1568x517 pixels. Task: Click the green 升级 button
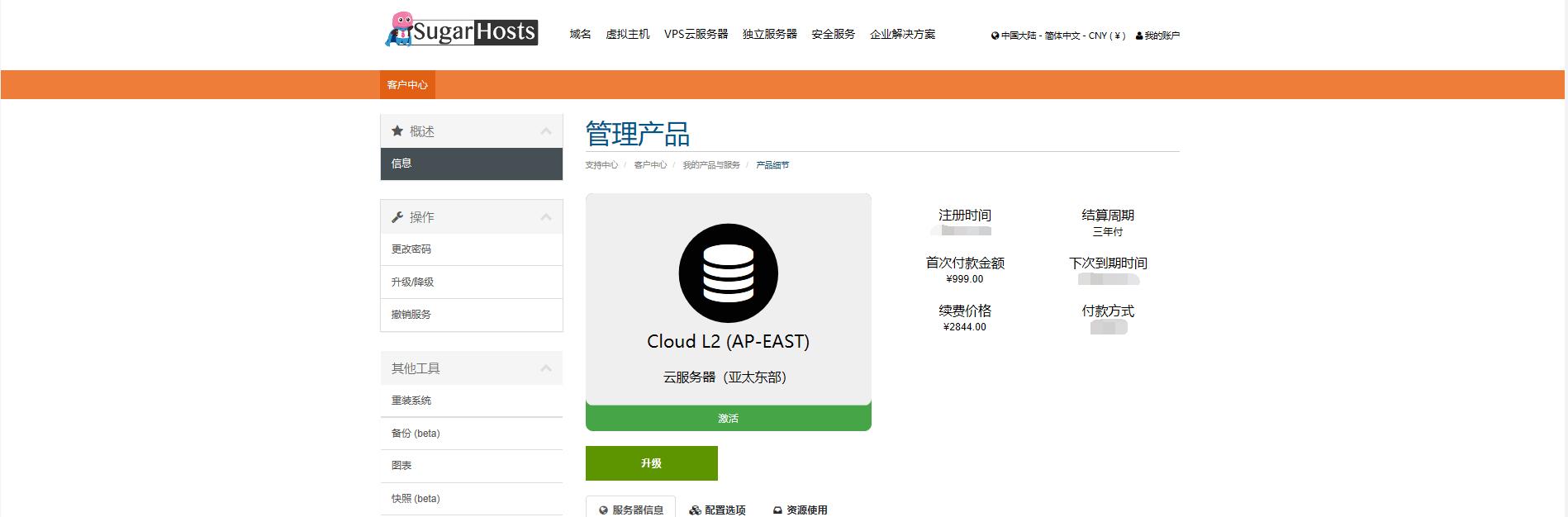(x=652, y=463)
